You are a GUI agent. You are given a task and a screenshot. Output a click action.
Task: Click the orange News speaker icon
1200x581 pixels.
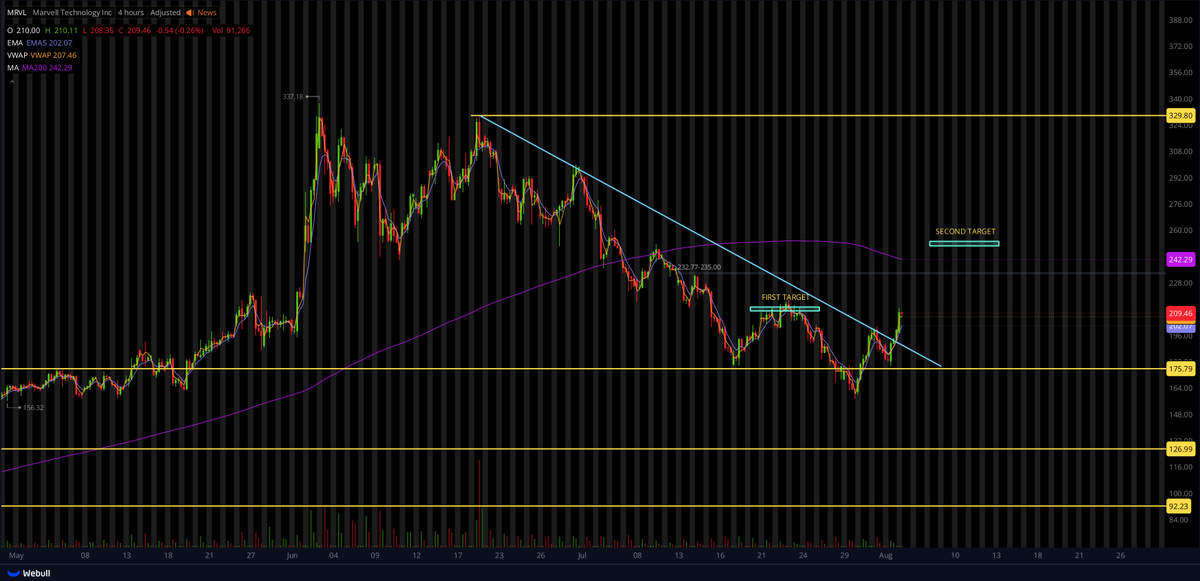(190, 12)
